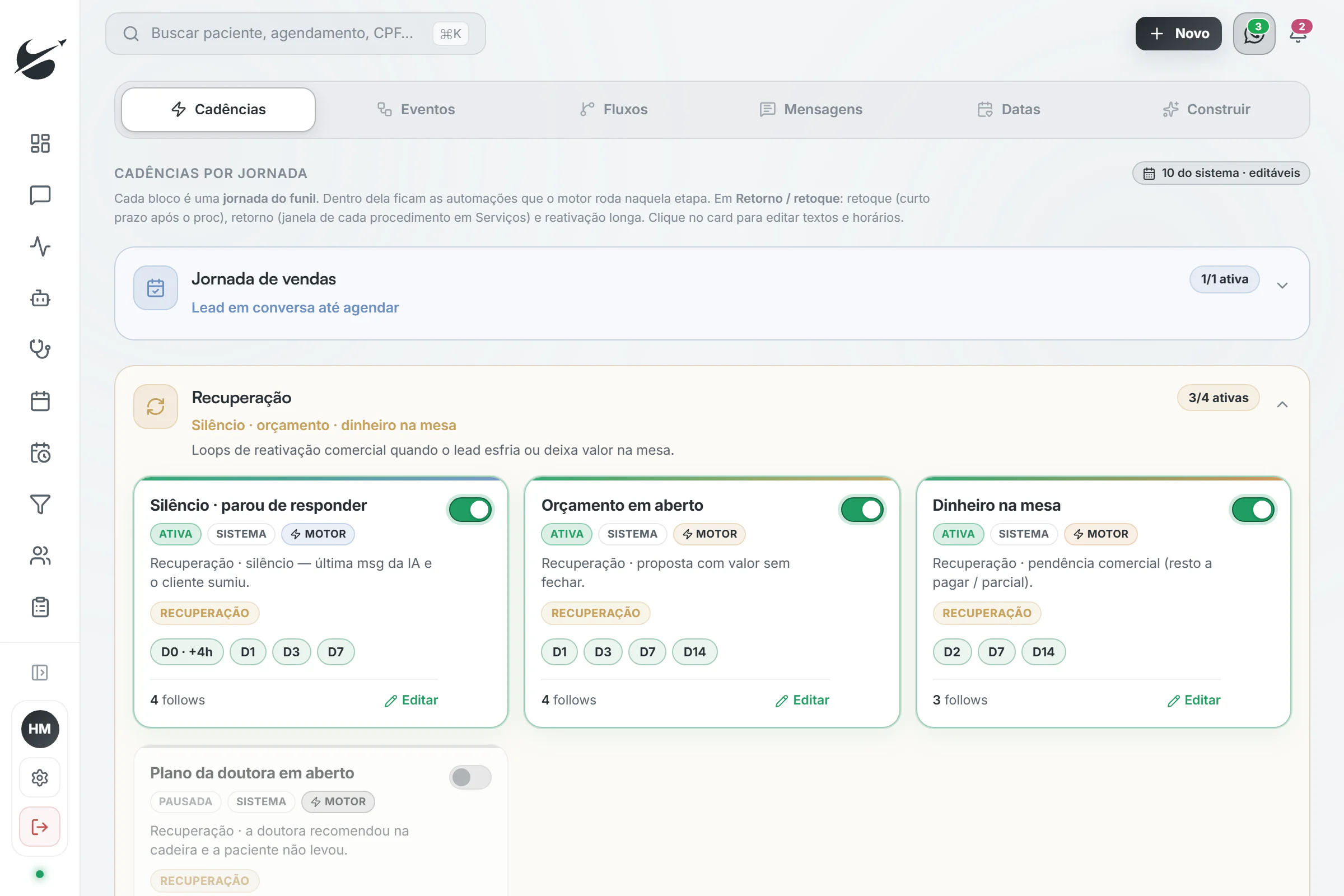
Task: Open the patients people sidebar icon
Action: tap(40, 556)
